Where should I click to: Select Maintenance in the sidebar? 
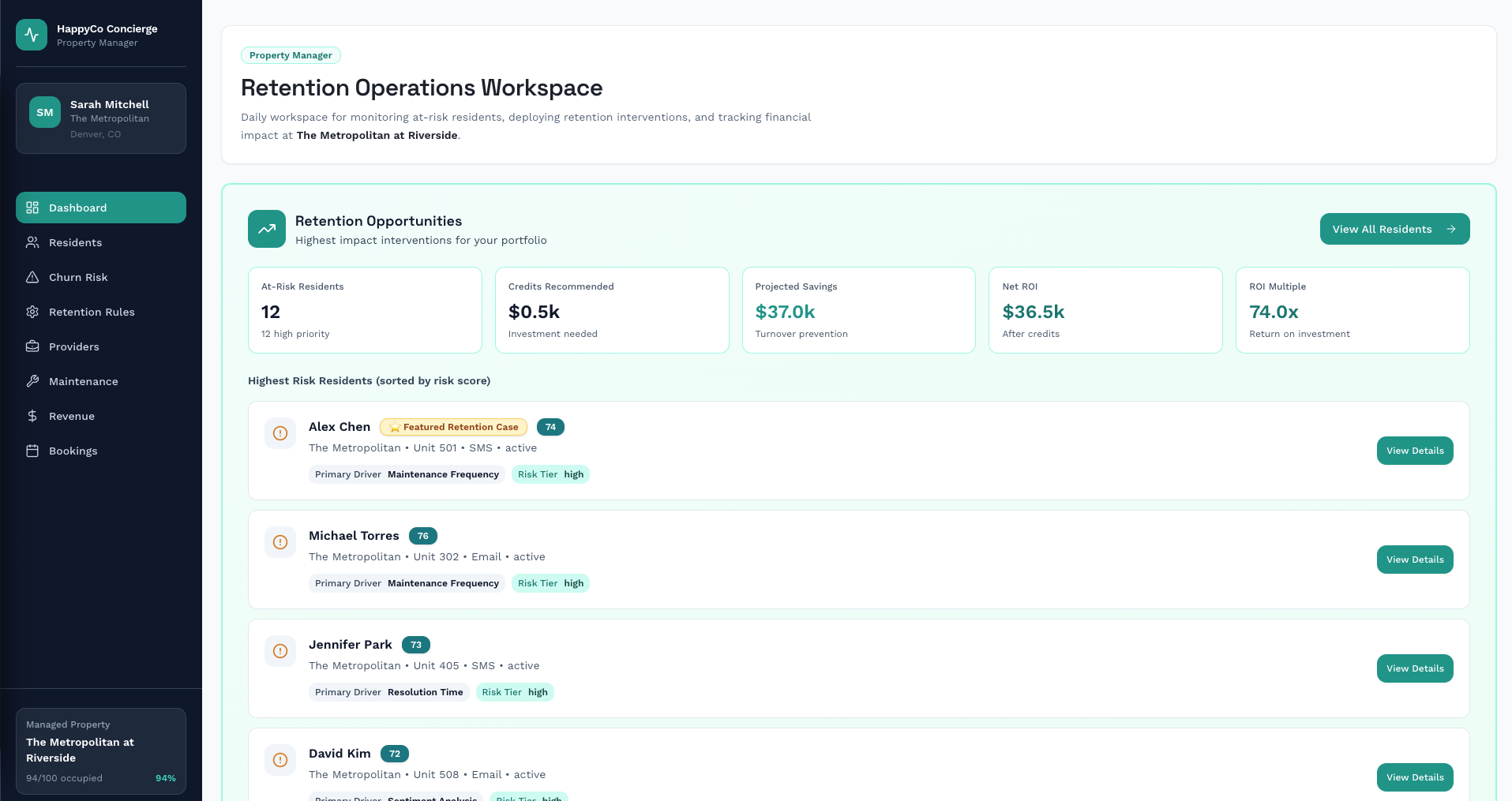pyautogui.click(x=101, y=381)
